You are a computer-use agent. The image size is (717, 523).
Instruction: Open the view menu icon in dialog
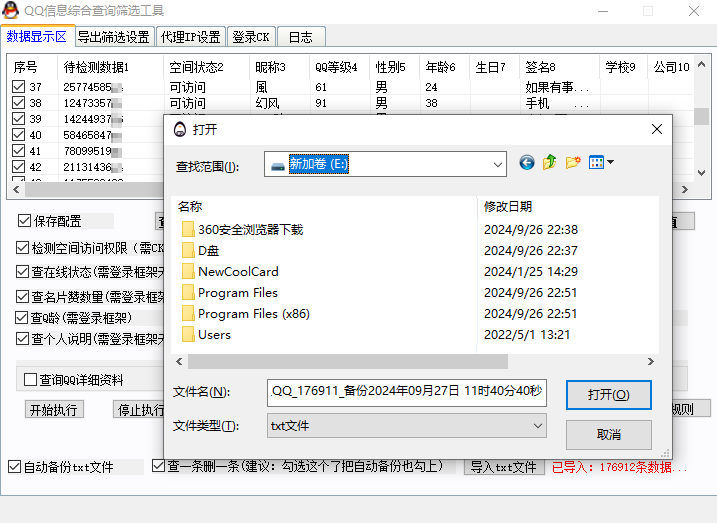[601, 163]
